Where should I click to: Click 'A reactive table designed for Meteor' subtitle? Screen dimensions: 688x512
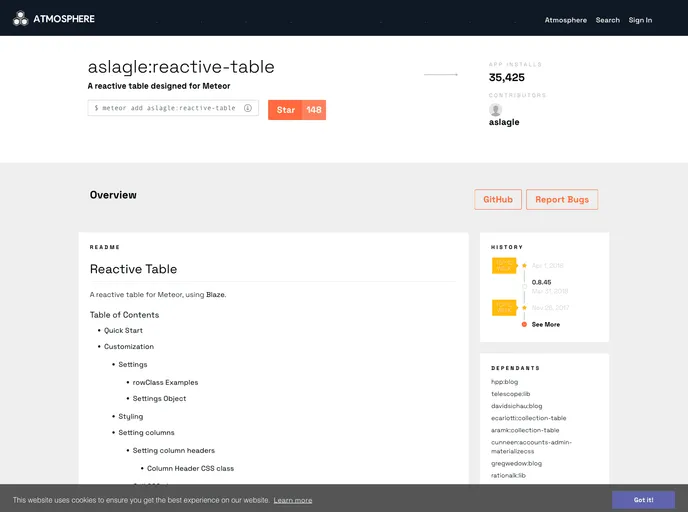(x=159, y=86)
